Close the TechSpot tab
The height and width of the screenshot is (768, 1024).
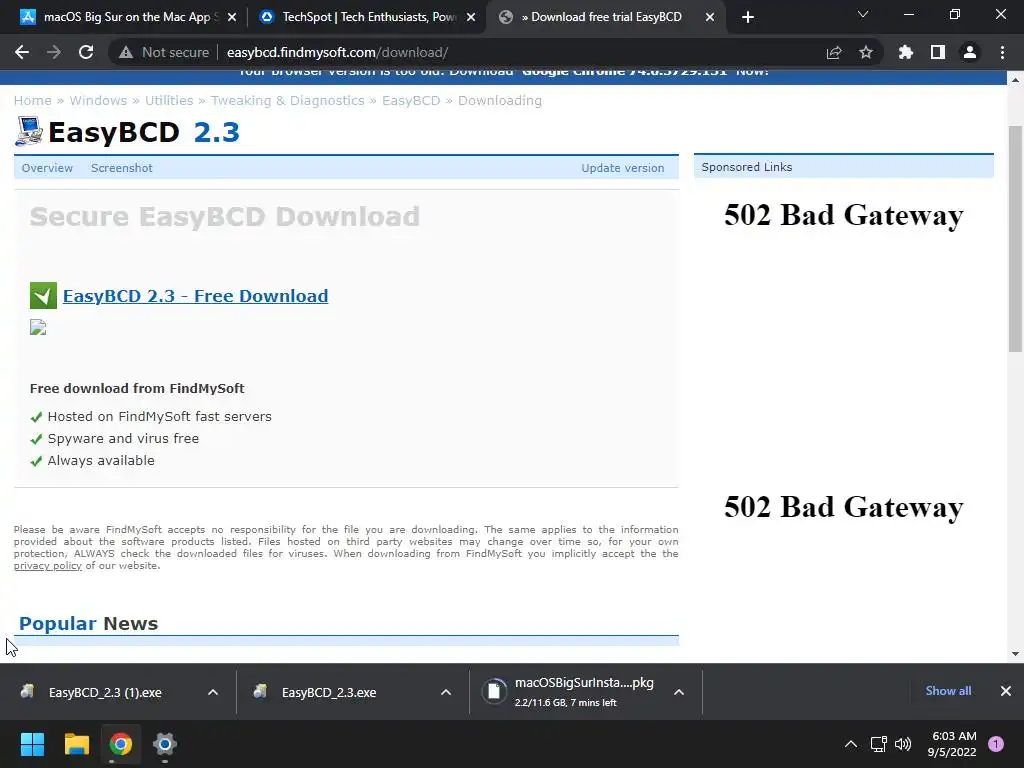(471, 17)
